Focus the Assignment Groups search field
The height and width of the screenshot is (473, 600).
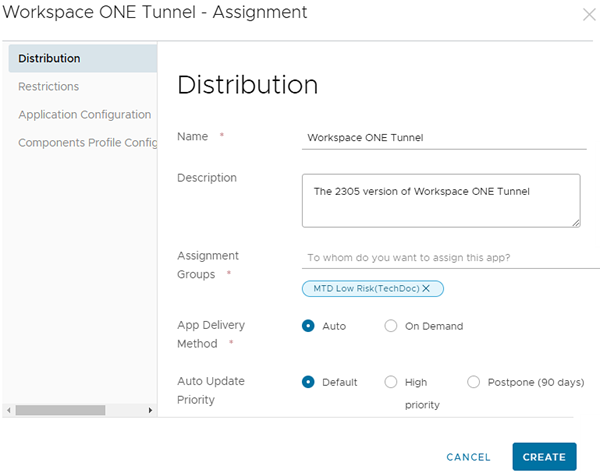tap(451, 258)
